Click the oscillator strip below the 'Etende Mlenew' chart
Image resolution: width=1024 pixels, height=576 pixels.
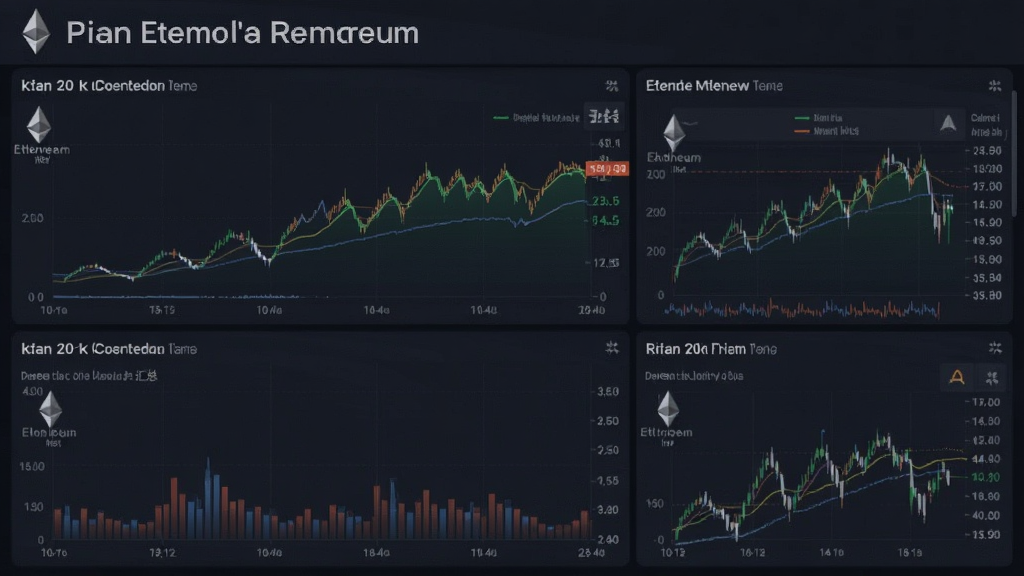click(x=802, y=309)
